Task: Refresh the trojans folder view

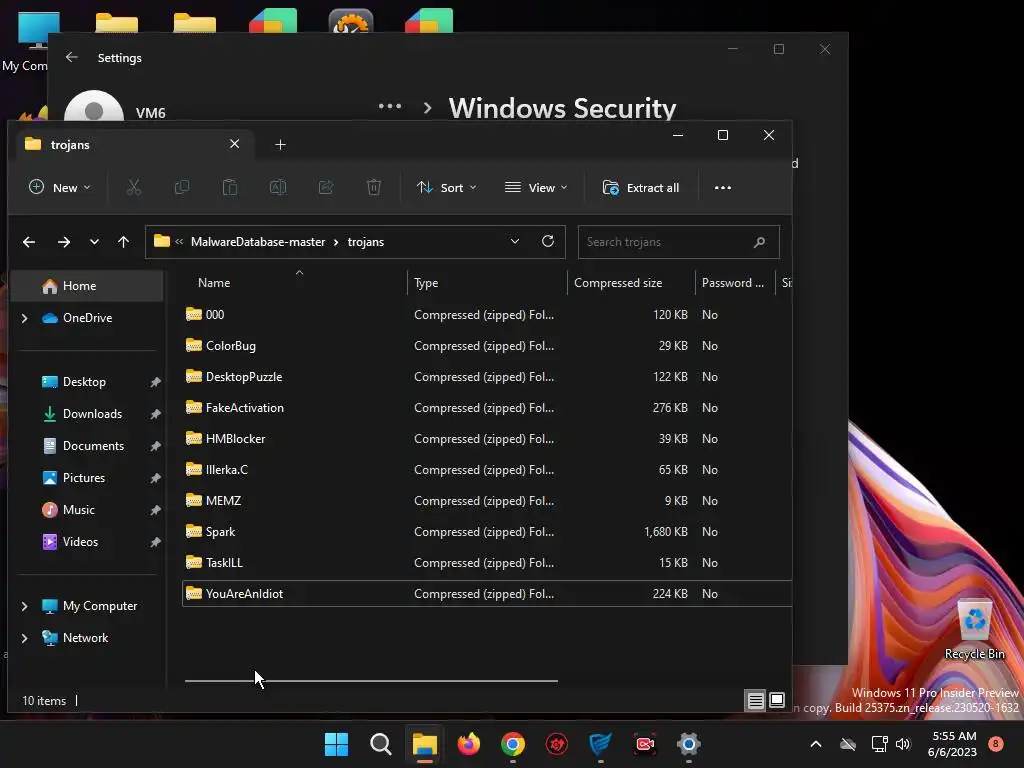Action: point(548,241)
